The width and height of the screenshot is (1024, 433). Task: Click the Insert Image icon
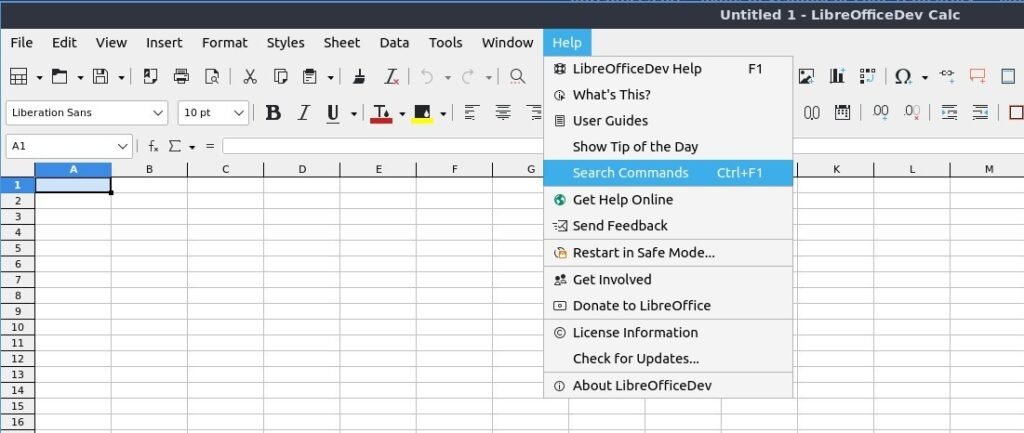click(x=806, y=76)
